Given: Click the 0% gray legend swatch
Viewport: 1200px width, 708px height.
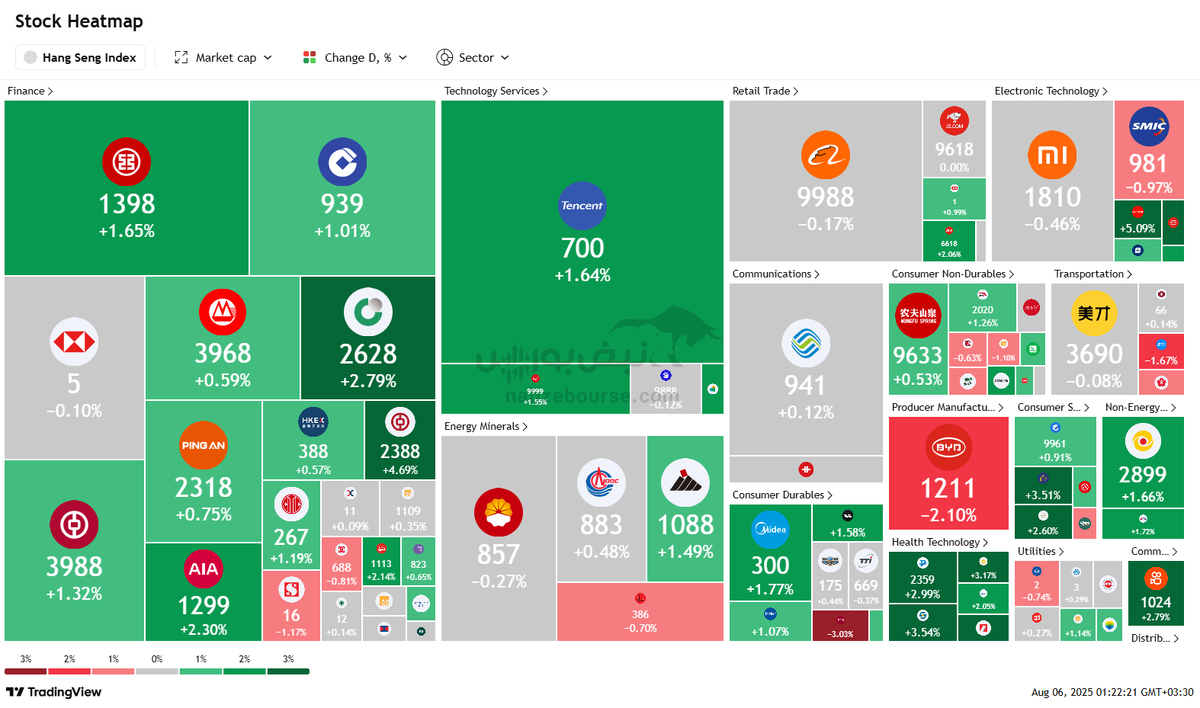Looking at the screenshot, I should pyautogui.click(x=157, y=671).
